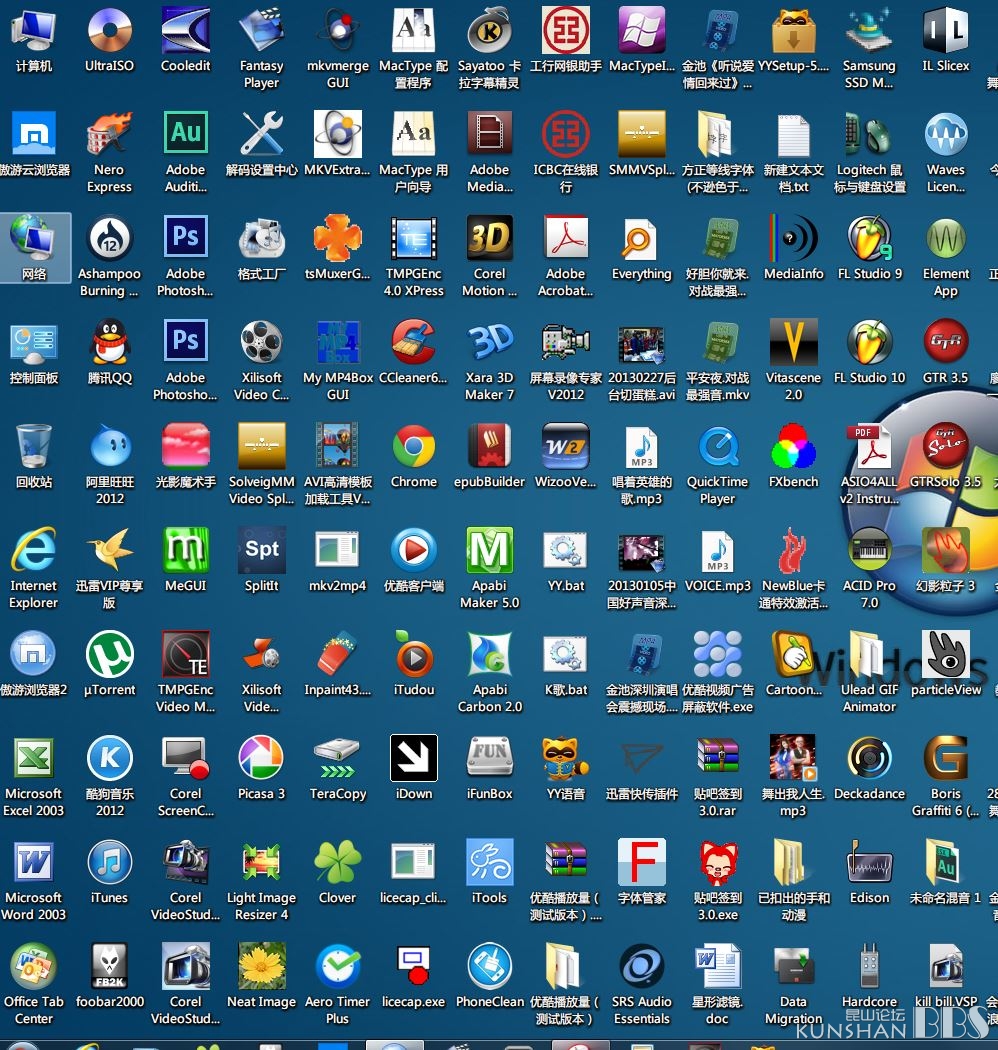Open the MediaInfo shortcut
Image resolution: width=998 pixels, height=1050 pixels.
click(x=794, y=238)
